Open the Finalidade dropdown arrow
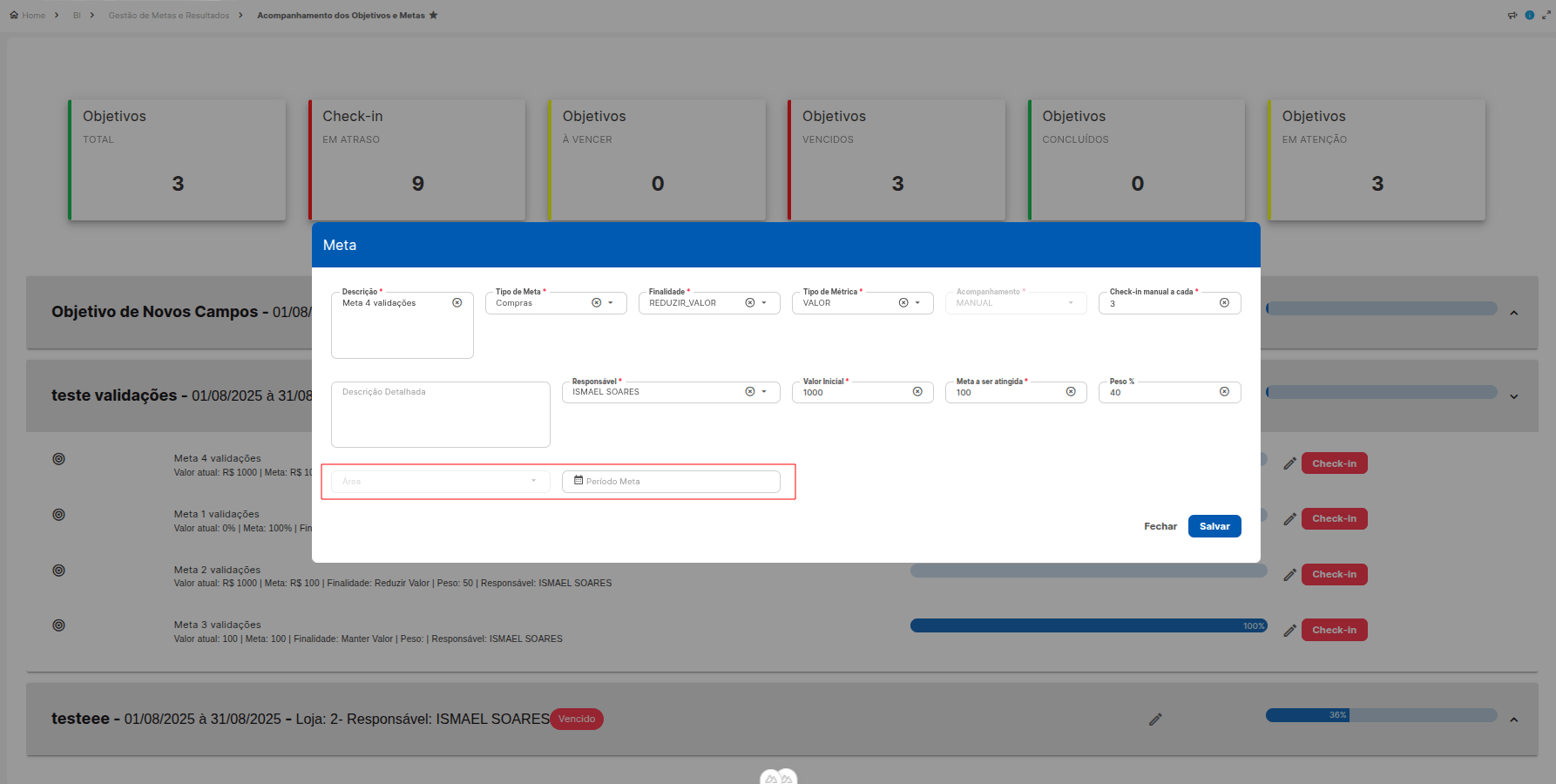This screenshot has height=784, width=1556. click(764, 303)
